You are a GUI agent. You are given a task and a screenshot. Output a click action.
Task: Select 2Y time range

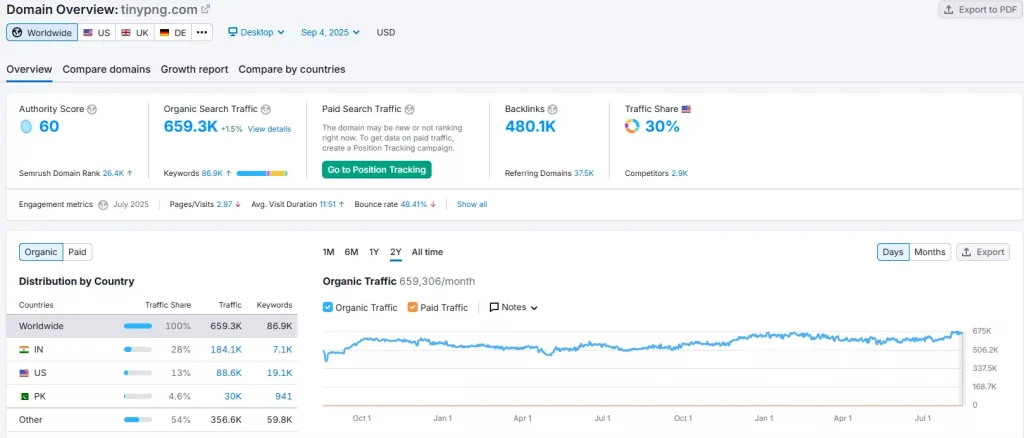coord(396,252)
